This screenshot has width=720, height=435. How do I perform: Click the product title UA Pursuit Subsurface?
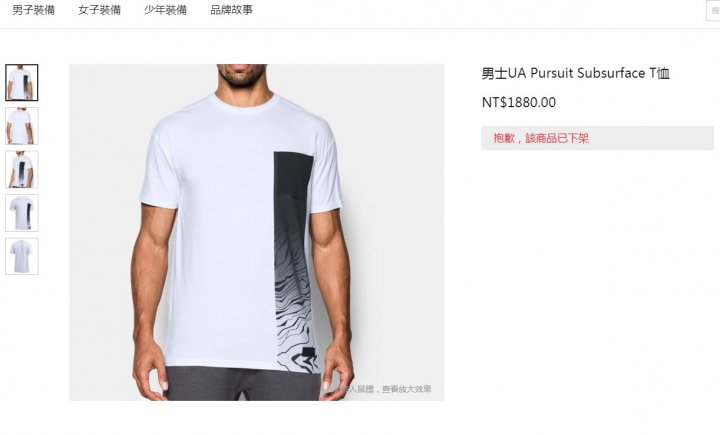pyautogui.click(x=575, y=73)
